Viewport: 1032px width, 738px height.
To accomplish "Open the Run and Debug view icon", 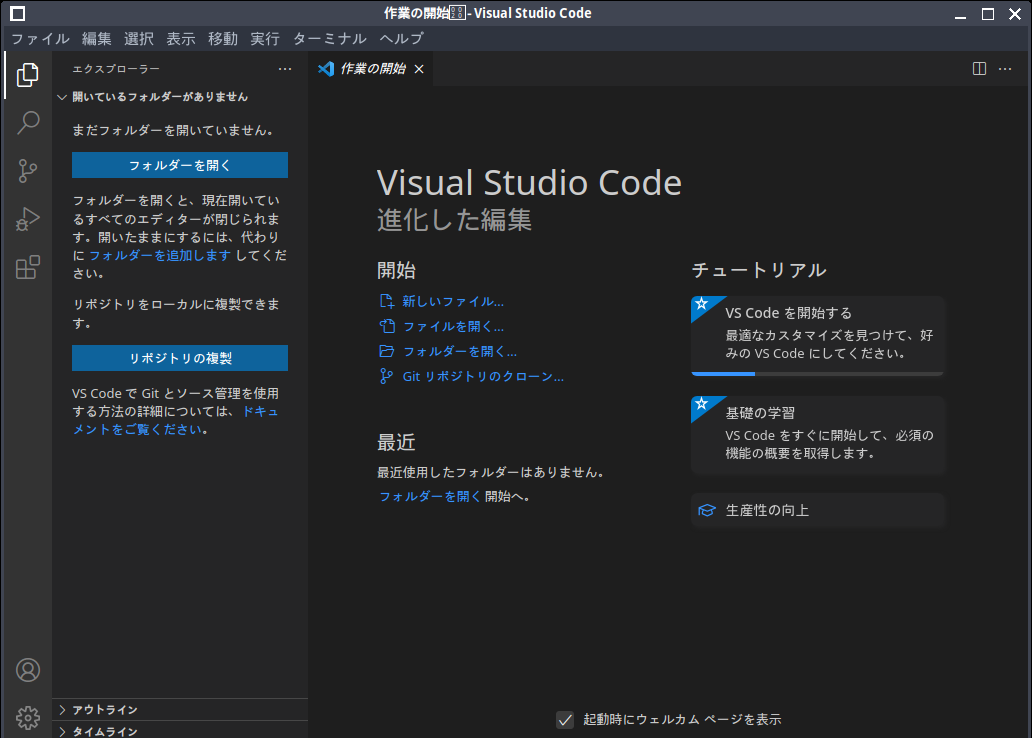I will click(28, 219).
